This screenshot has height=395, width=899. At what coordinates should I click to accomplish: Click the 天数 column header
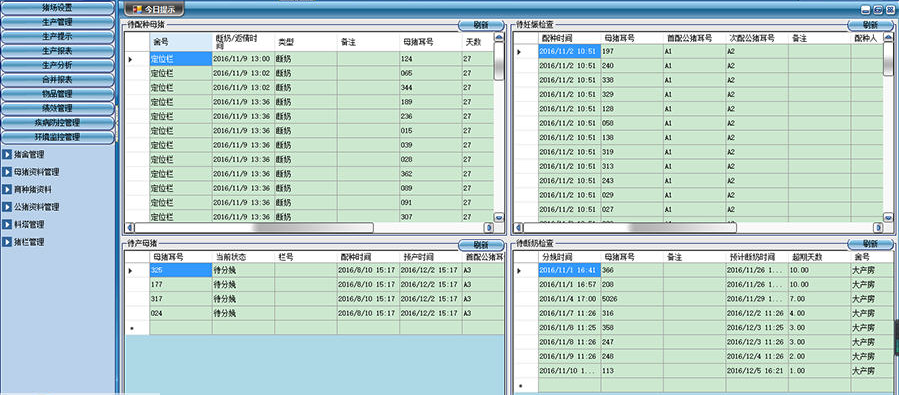coord(478,42)
